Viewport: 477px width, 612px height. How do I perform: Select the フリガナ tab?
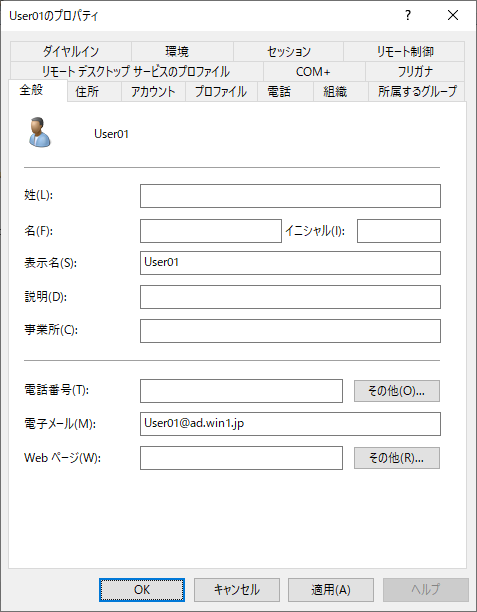(x=415, y=71)
